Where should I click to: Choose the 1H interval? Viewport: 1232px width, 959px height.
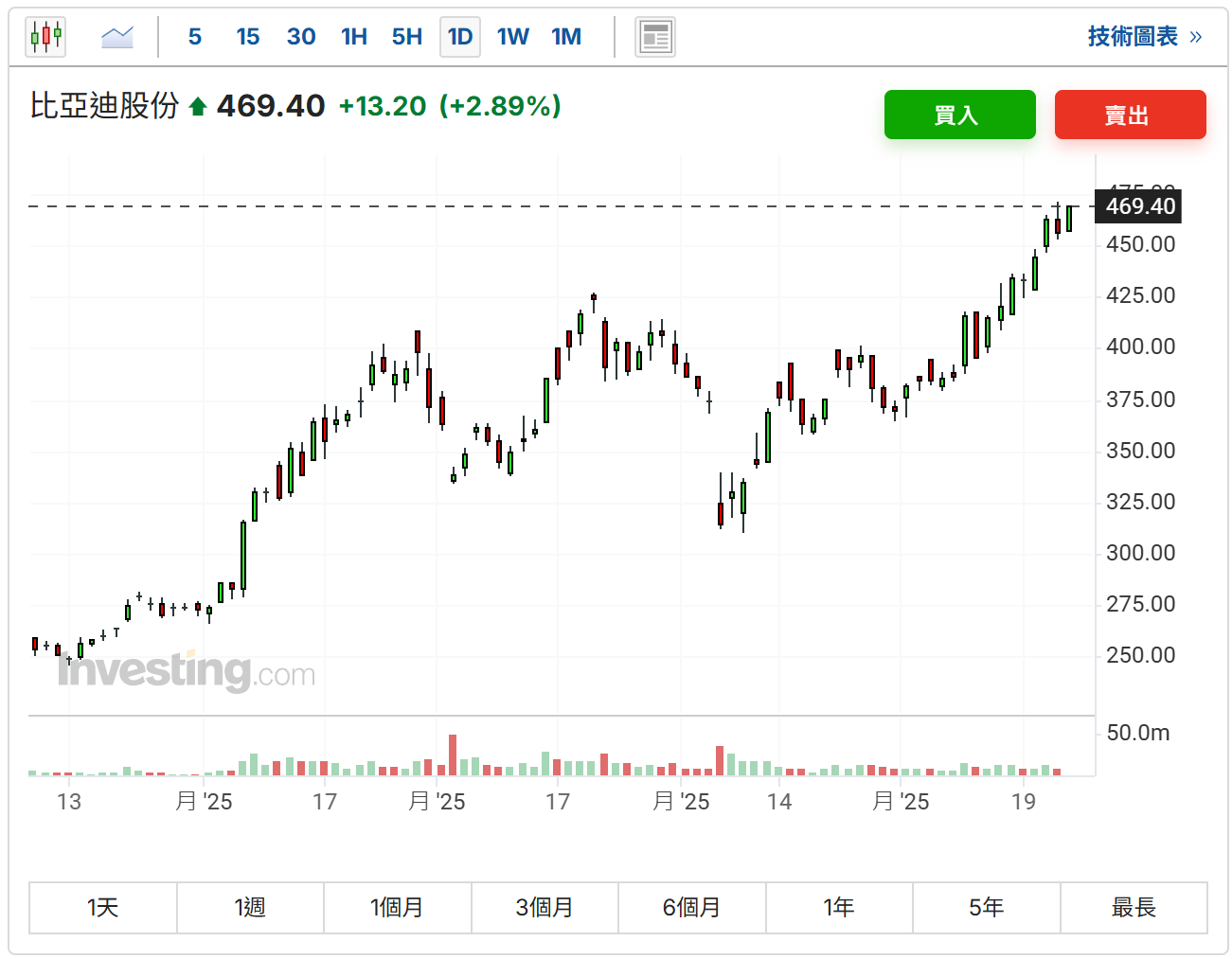coord(354,37)
